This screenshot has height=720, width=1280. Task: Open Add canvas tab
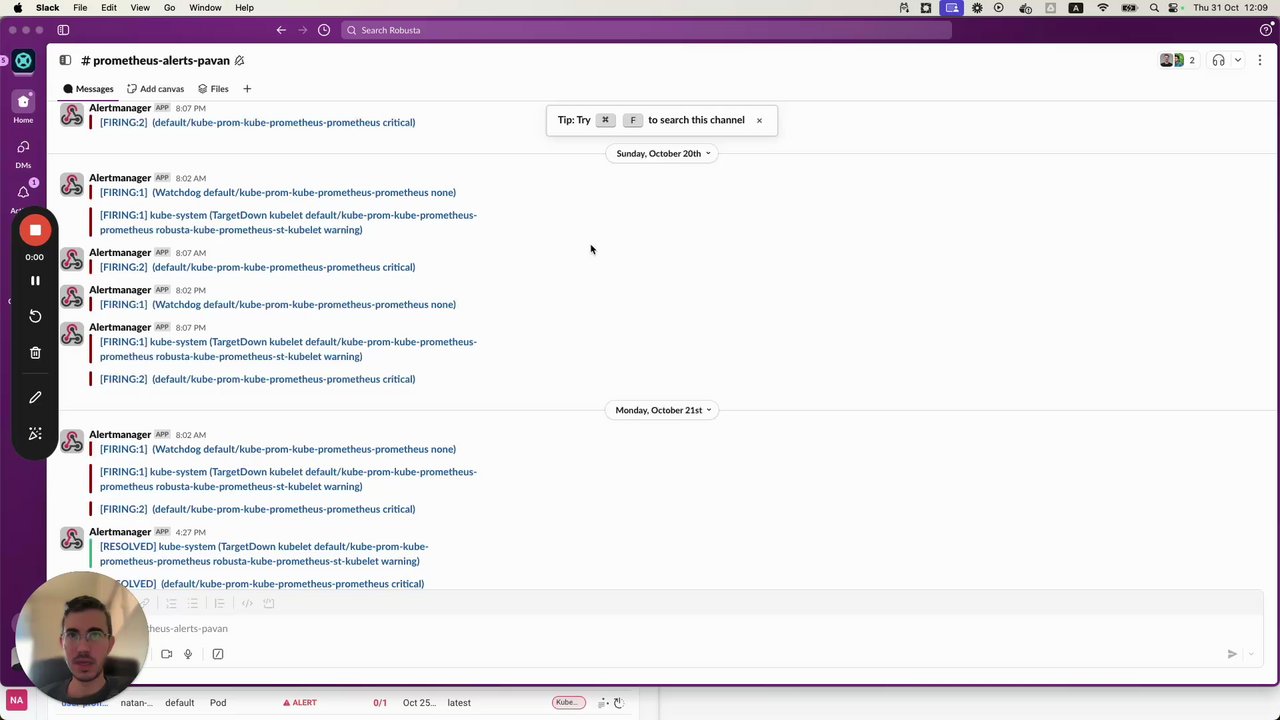pos(155,89)
